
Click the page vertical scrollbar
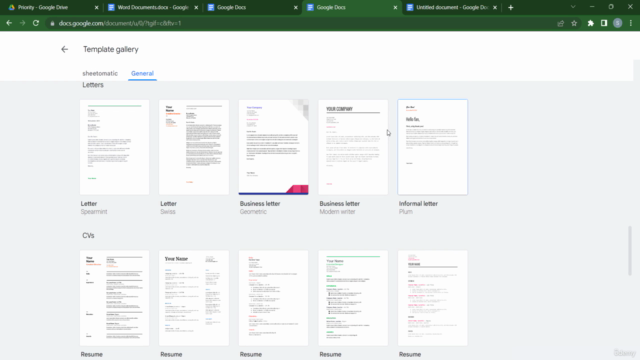(x=630, y=251)
